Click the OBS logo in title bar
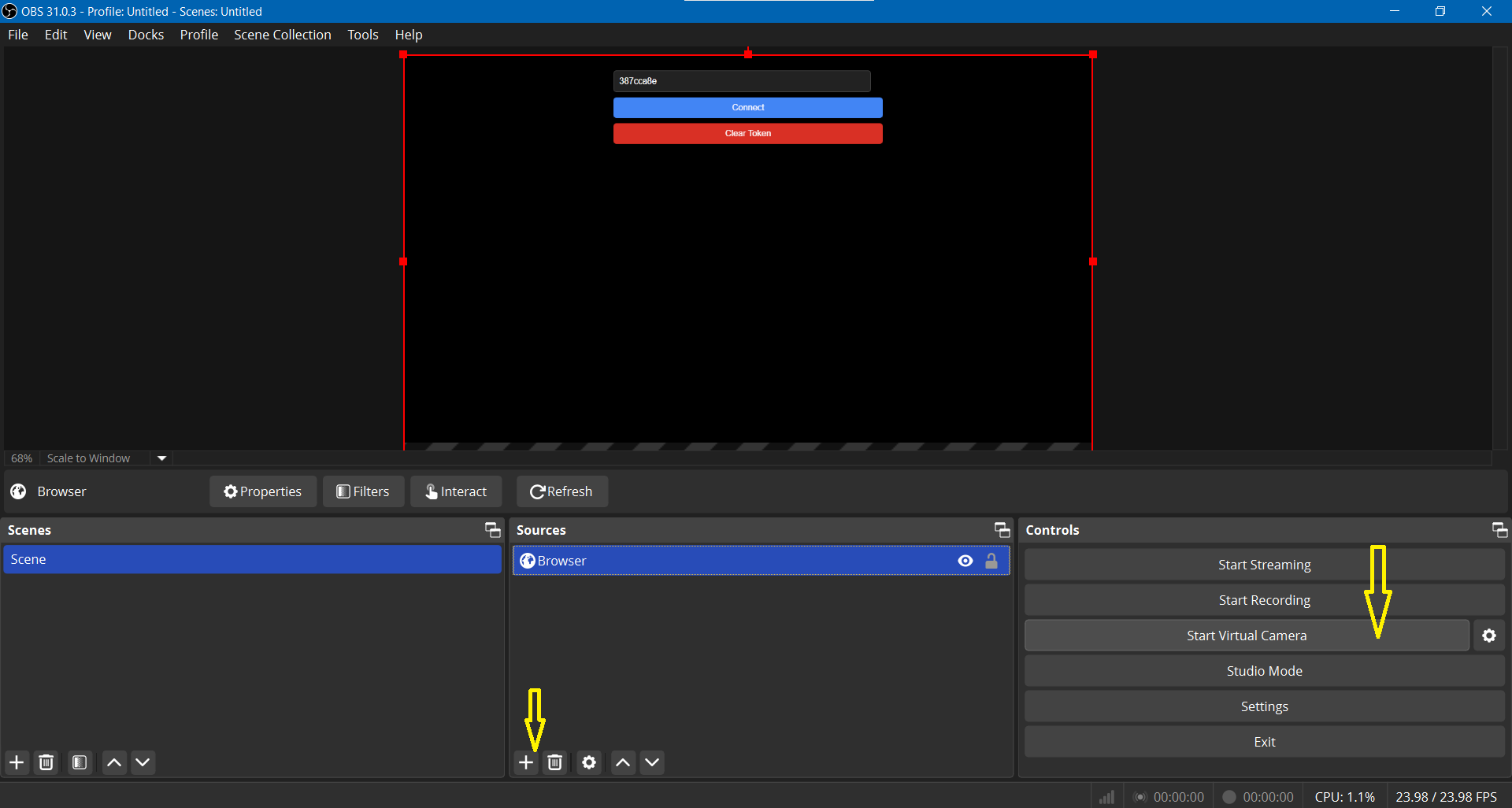Image resolution: width=1512 pixels, height=808 pixels. tap(9, 11)
